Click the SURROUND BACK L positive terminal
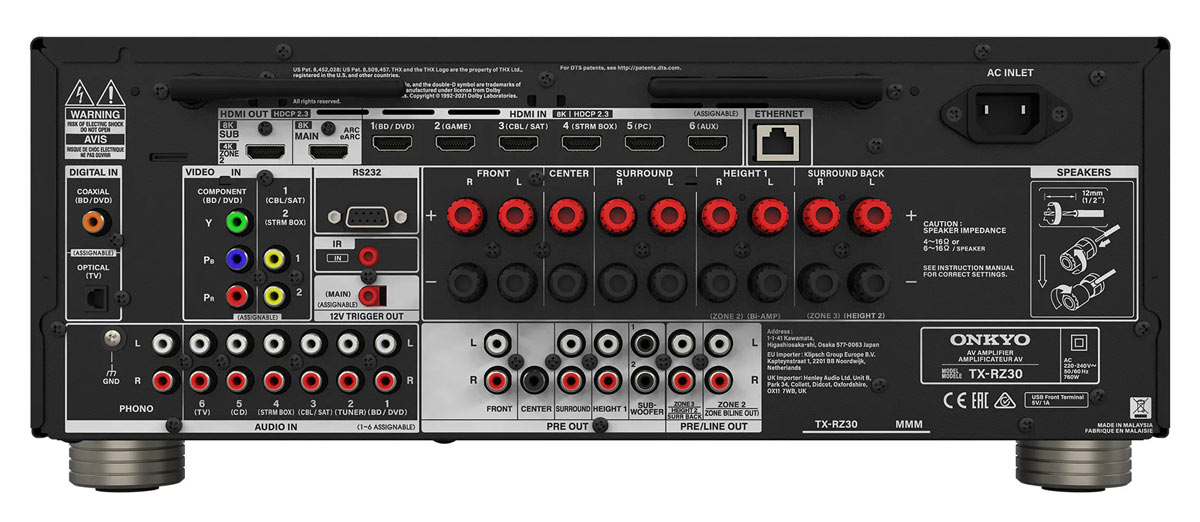The image size is (1200, 522). point(871,214)
